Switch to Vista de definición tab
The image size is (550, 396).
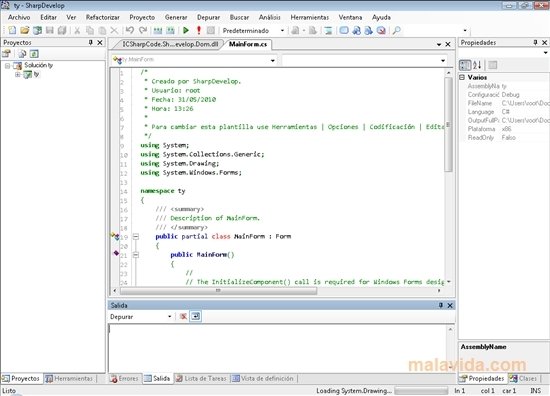263,378
